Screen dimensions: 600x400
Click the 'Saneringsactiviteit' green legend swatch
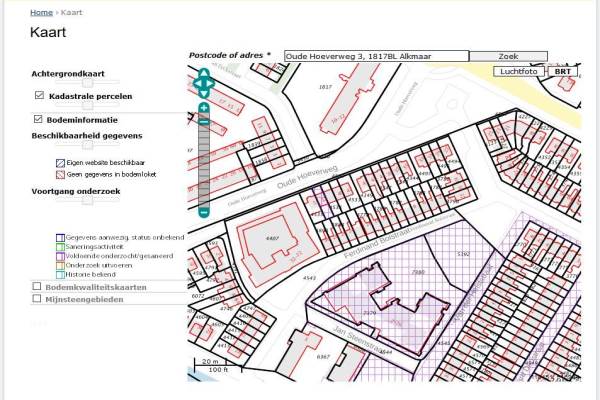[60, 247]
